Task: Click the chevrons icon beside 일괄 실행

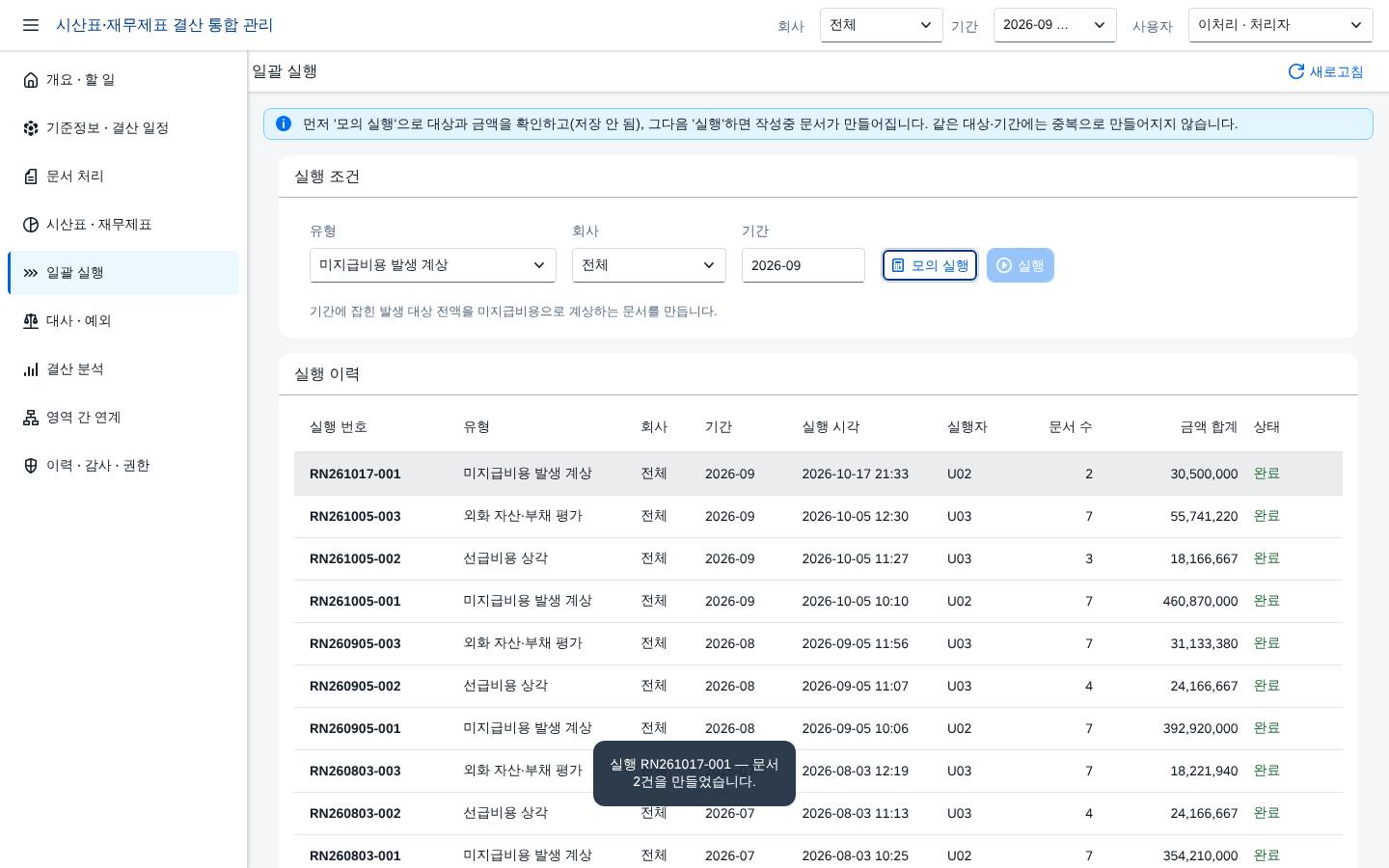Action: click(x=31, y=273)
